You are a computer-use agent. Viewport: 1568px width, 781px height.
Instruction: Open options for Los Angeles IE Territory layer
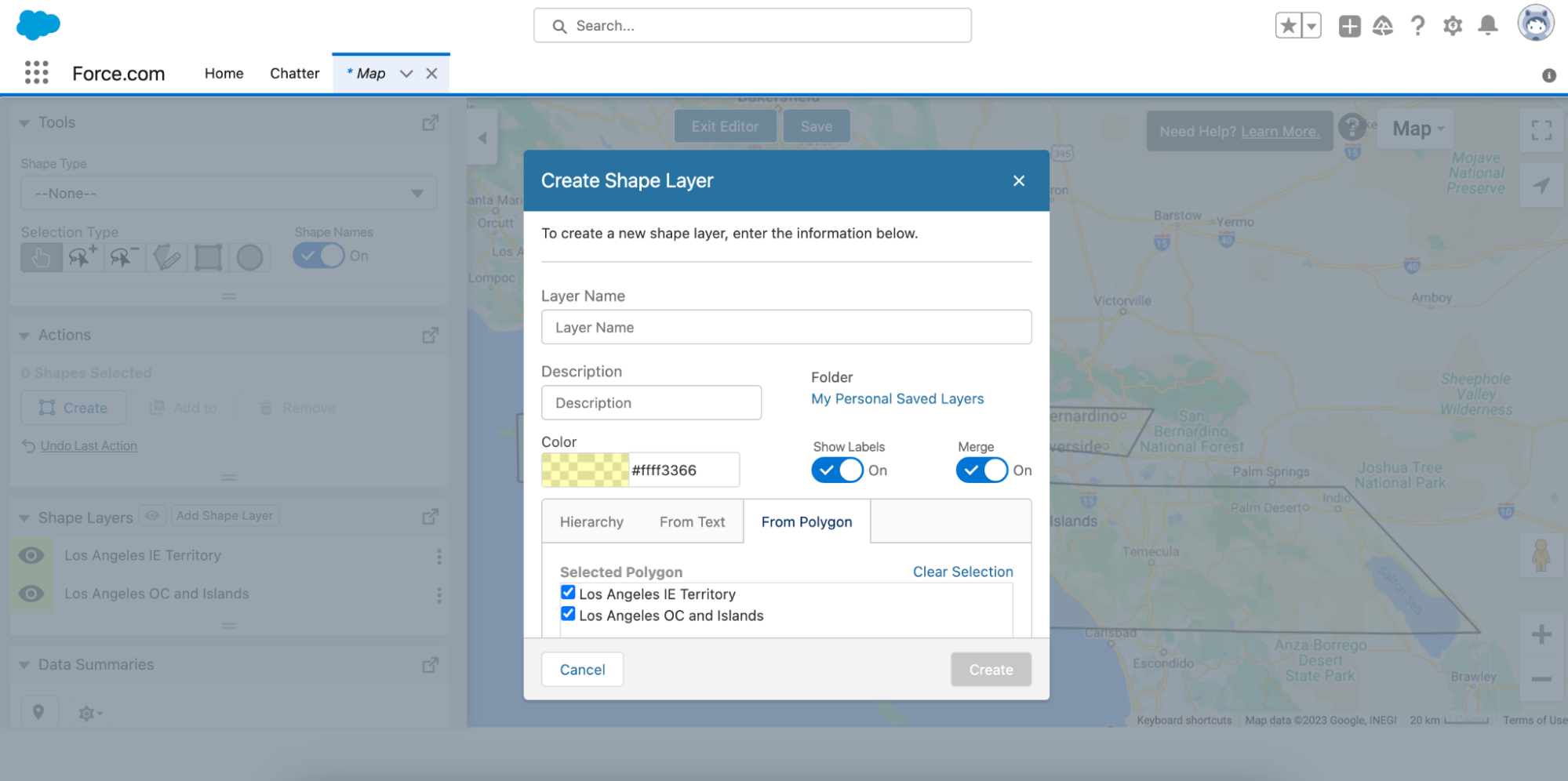click(x=439, y=557)
